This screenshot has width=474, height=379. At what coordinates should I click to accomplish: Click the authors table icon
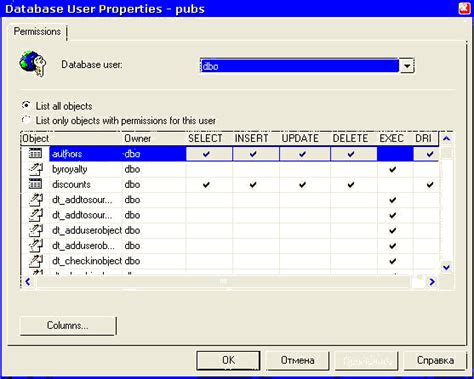point(35,154)
